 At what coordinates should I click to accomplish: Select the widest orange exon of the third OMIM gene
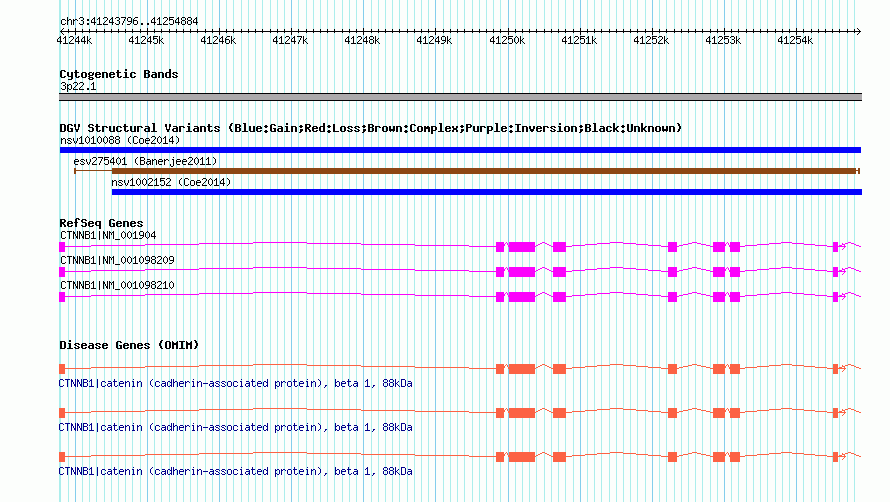coord(522,457)
